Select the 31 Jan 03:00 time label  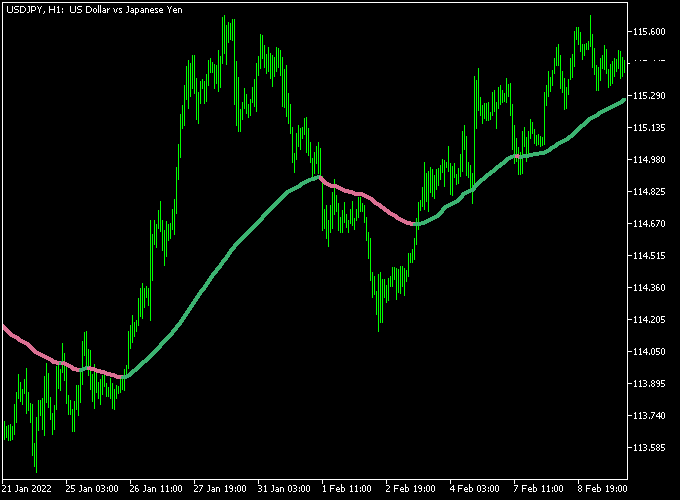286,490
